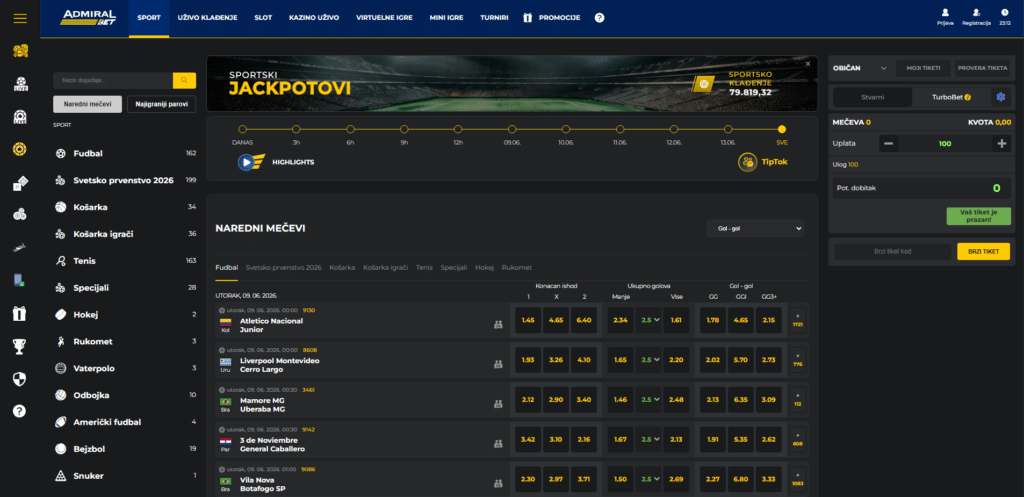
Task: Open statistics icon for Liverpool Montevideo match
Action: click(x=498, y=364)
